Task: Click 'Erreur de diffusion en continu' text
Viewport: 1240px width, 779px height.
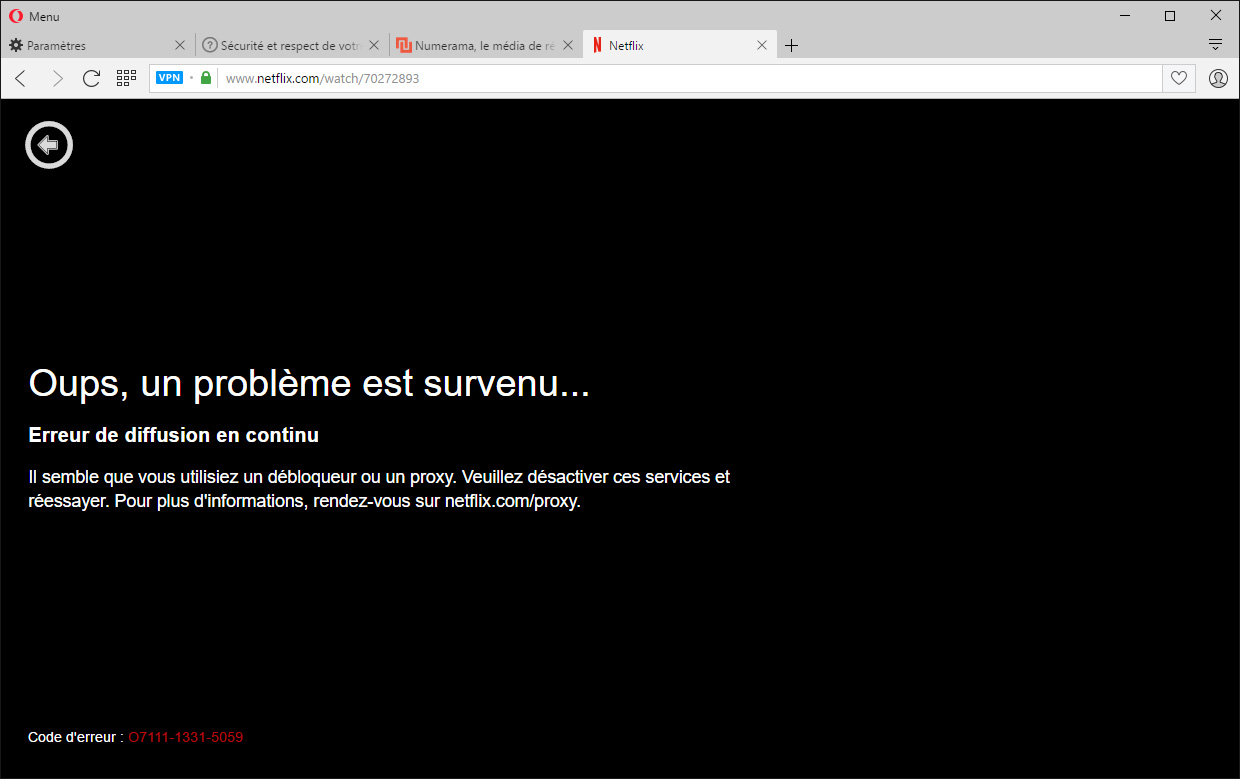Action: click(174, 435)
